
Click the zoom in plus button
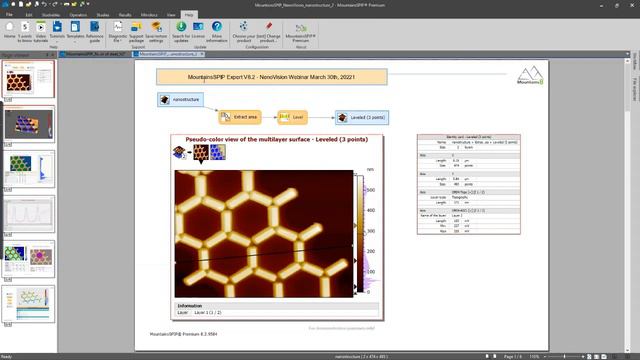pyautogui.click(x=583, y=356)
